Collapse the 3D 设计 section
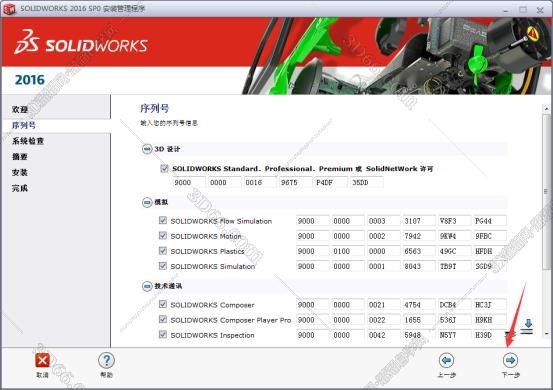Viewport: 553px width, 390px height. (147, 149)
